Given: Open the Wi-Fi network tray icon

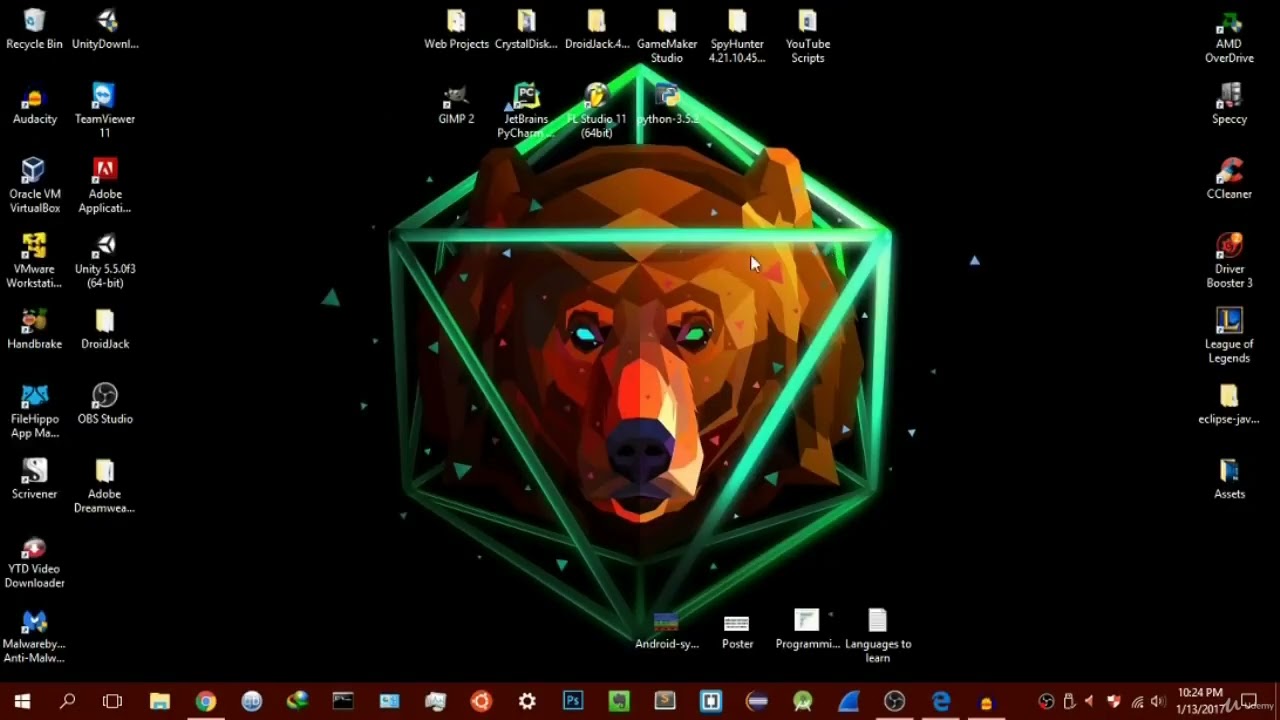Looking at the screenshot, I should pos(1136,701).
